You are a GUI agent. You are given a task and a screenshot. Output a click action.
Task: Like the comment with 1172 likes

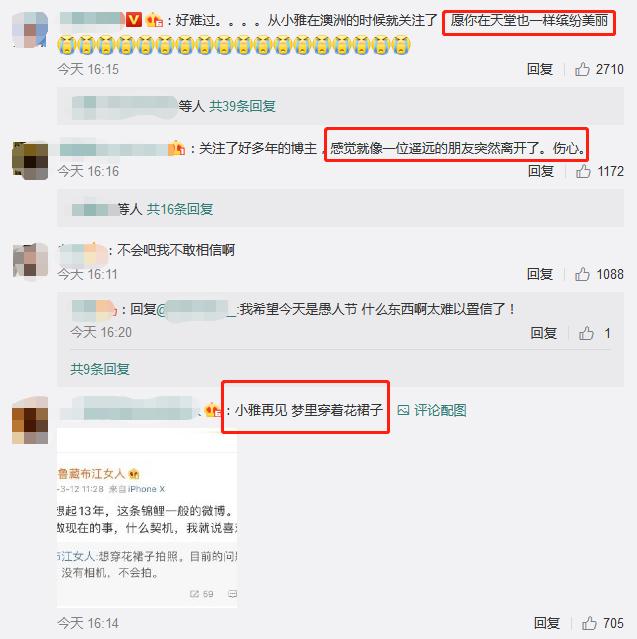click(583, 171)
